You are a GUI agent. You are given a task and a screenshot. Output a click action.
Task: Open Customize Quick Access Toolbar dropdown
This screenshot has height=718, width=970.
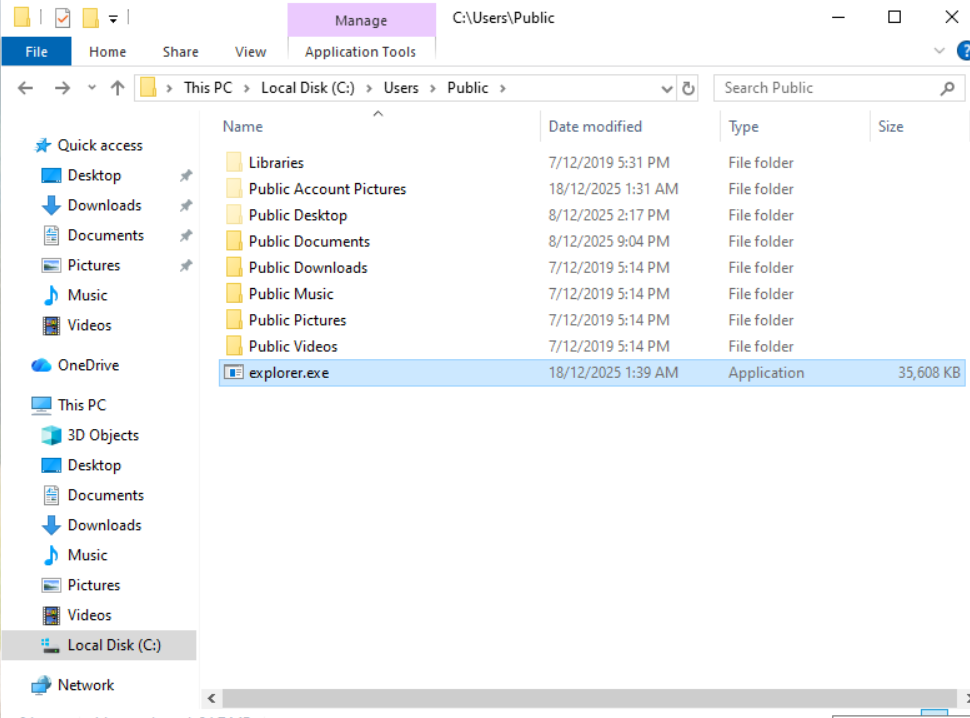pyautogui.click(x=113, y=18)
